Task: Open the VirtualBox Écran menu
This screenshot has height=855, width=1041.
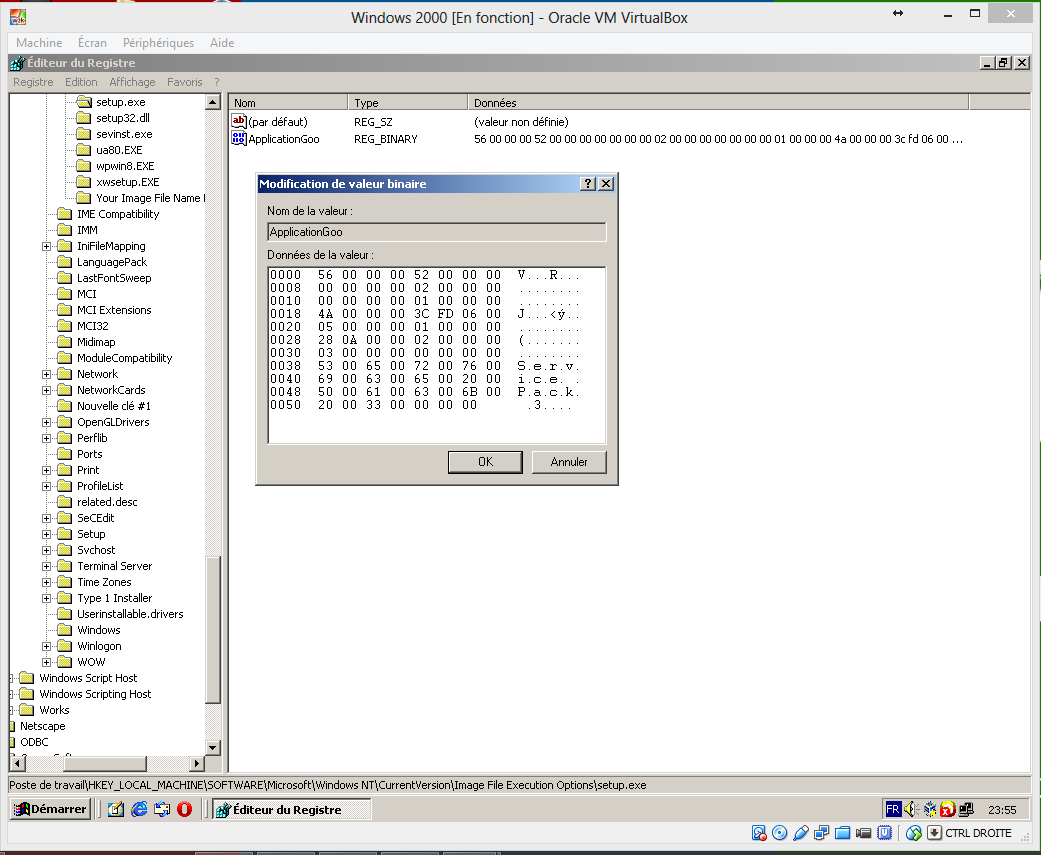Action: pyautogui.click(x=92, y=43)
